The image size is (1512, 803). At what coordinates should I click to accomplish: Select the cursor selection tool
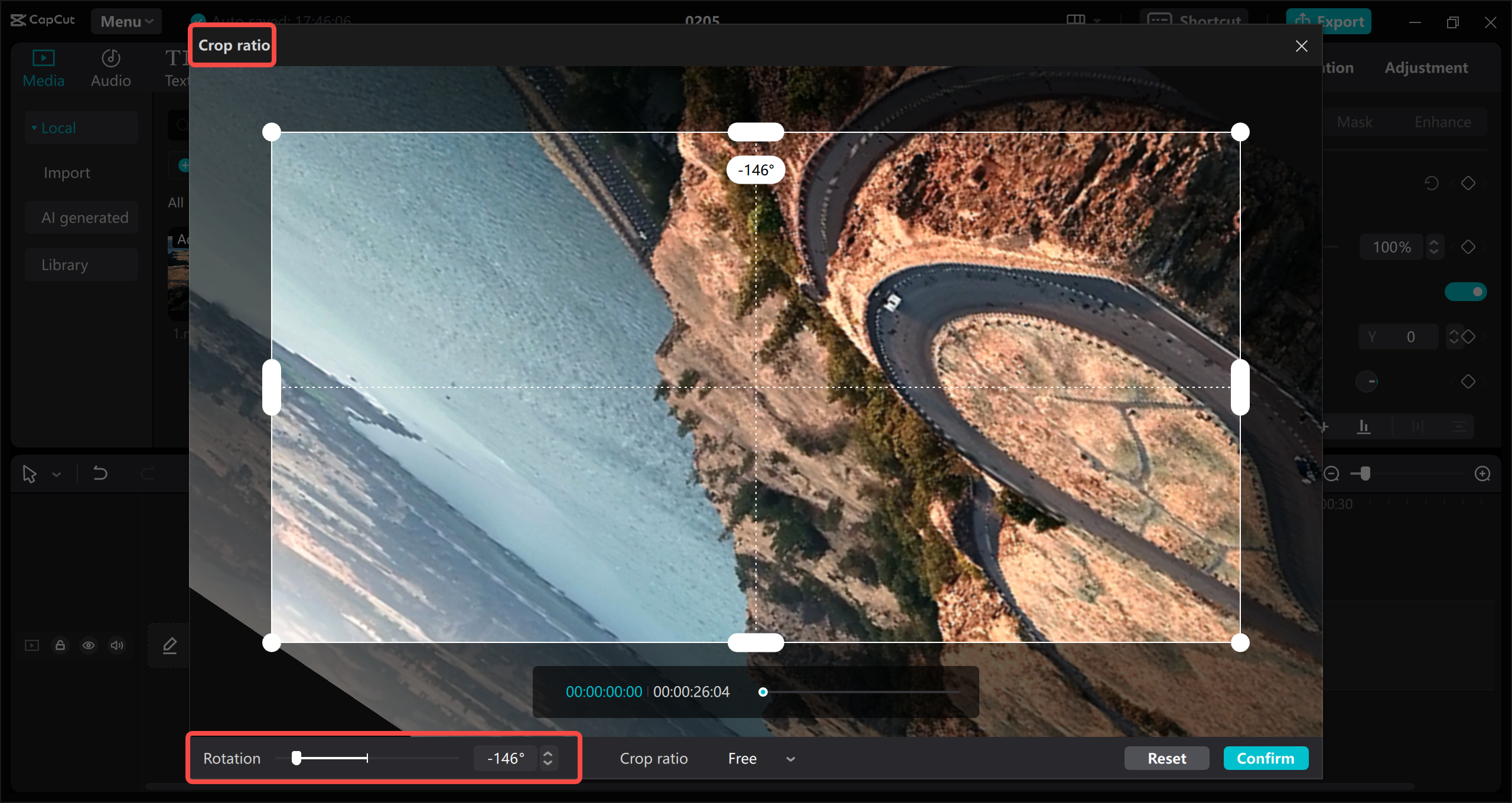click(29, 473)
